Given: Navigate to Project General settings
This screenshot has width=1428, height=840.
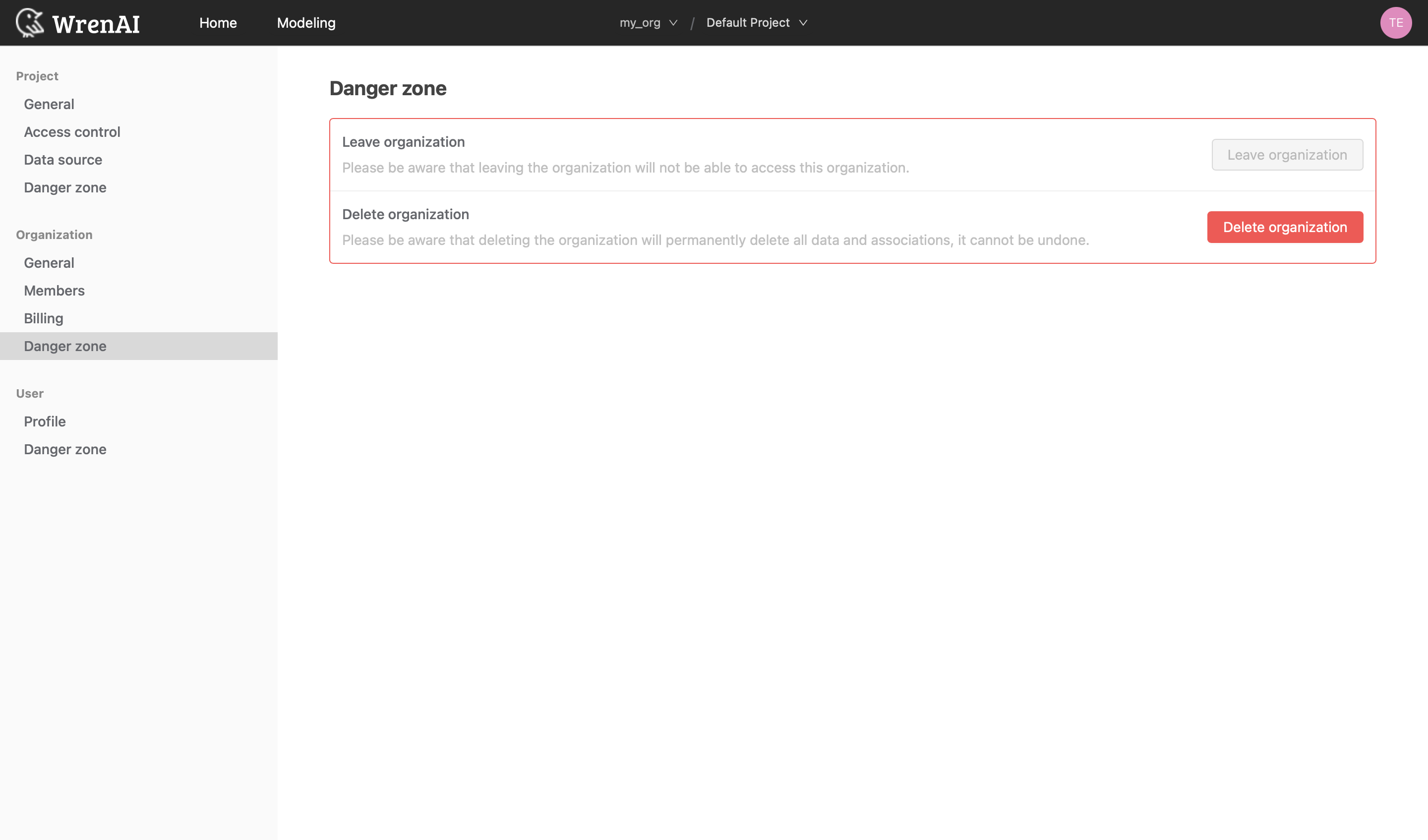Looking at the screenshot, I should pyautogui.click(x=48, y=104).
